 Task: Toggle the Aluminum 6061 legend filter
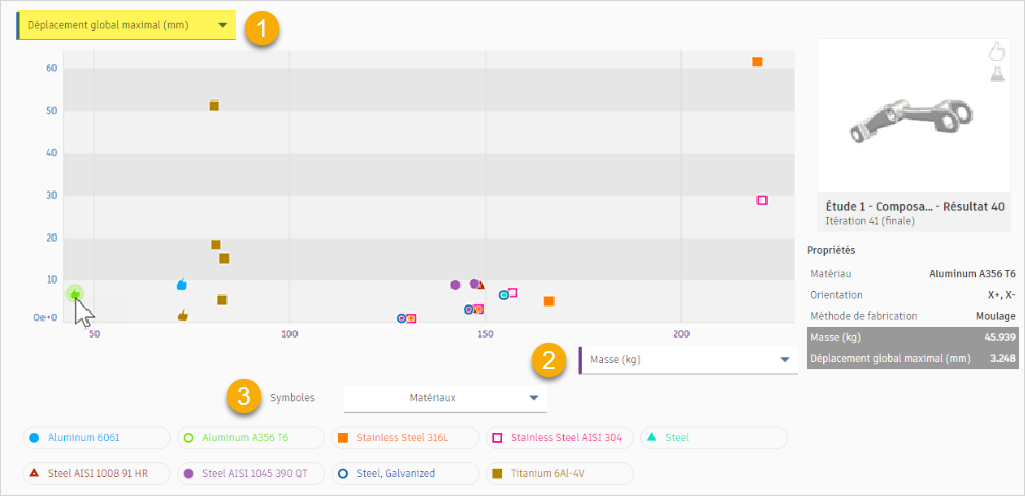(x=97, y=438)
